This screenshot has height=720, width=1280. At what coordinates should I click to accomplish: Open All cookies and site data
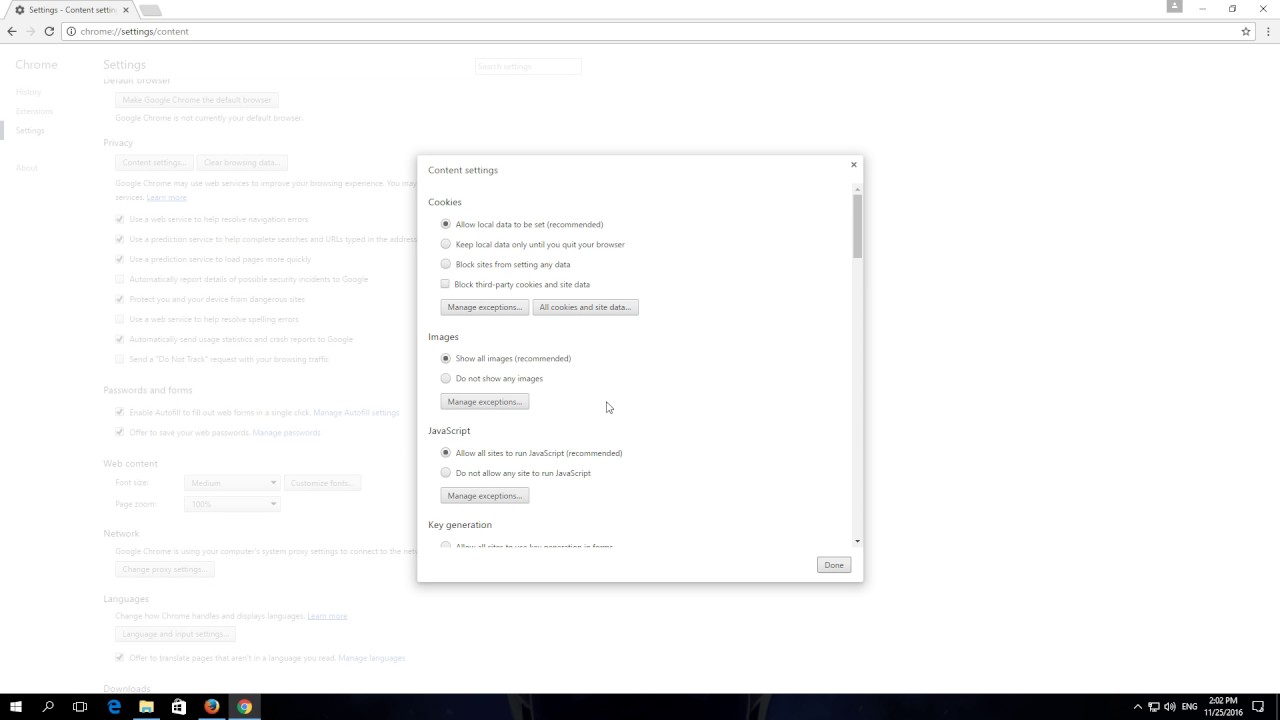(x=585, y=307)
